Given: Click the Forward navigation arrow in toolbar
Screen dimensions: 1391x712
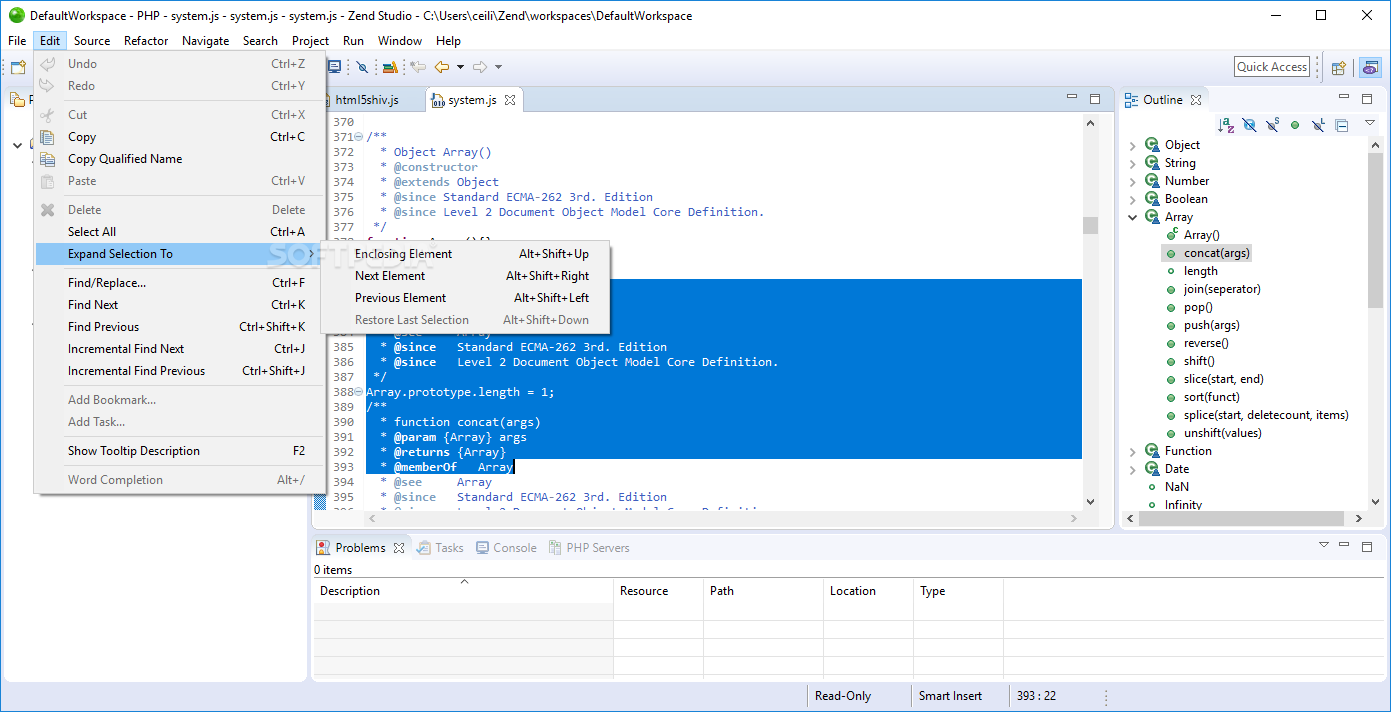Looking at the screenshot, I should point(480,67).
